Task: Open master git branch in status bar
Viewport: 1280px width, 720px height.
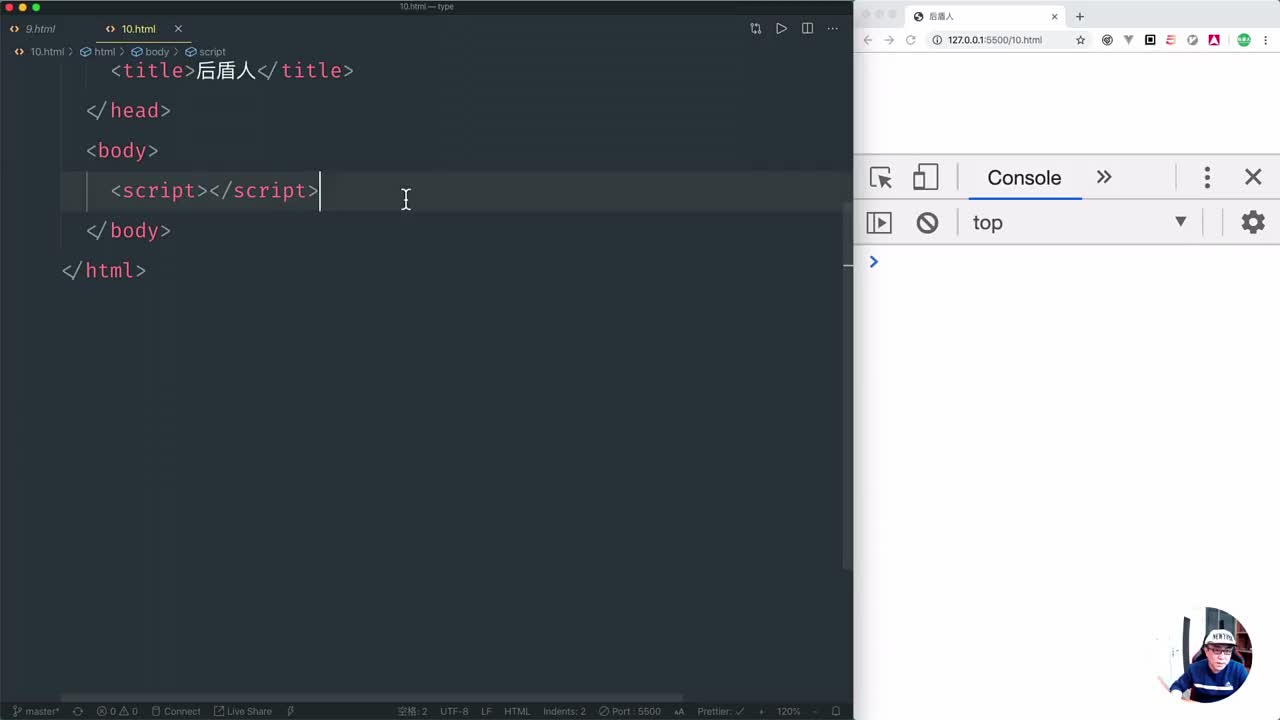Action: [x=36, y=711]
